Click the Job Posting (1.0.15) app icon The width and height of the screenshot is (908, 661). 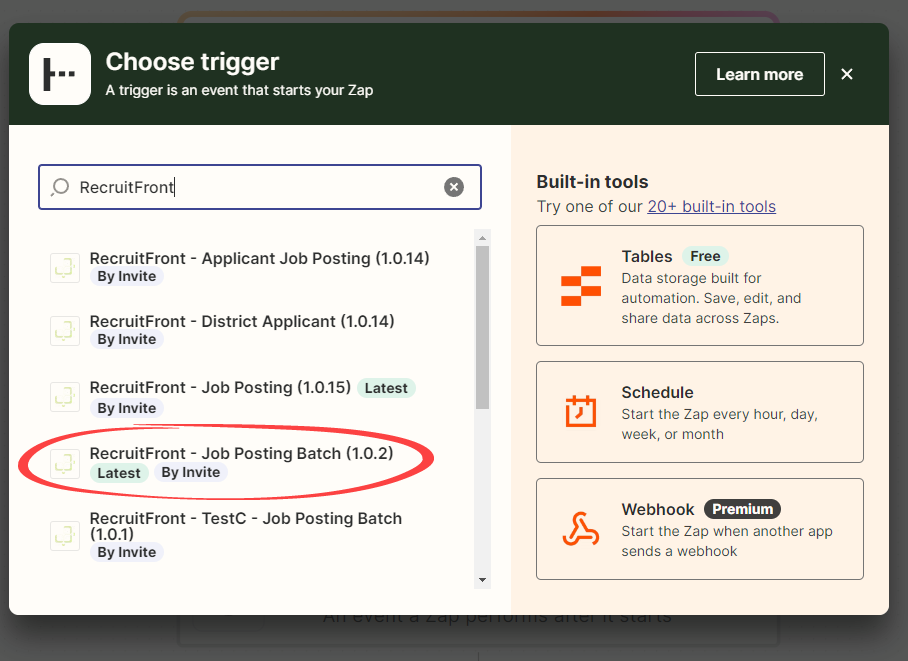click(x=65, y=397)
